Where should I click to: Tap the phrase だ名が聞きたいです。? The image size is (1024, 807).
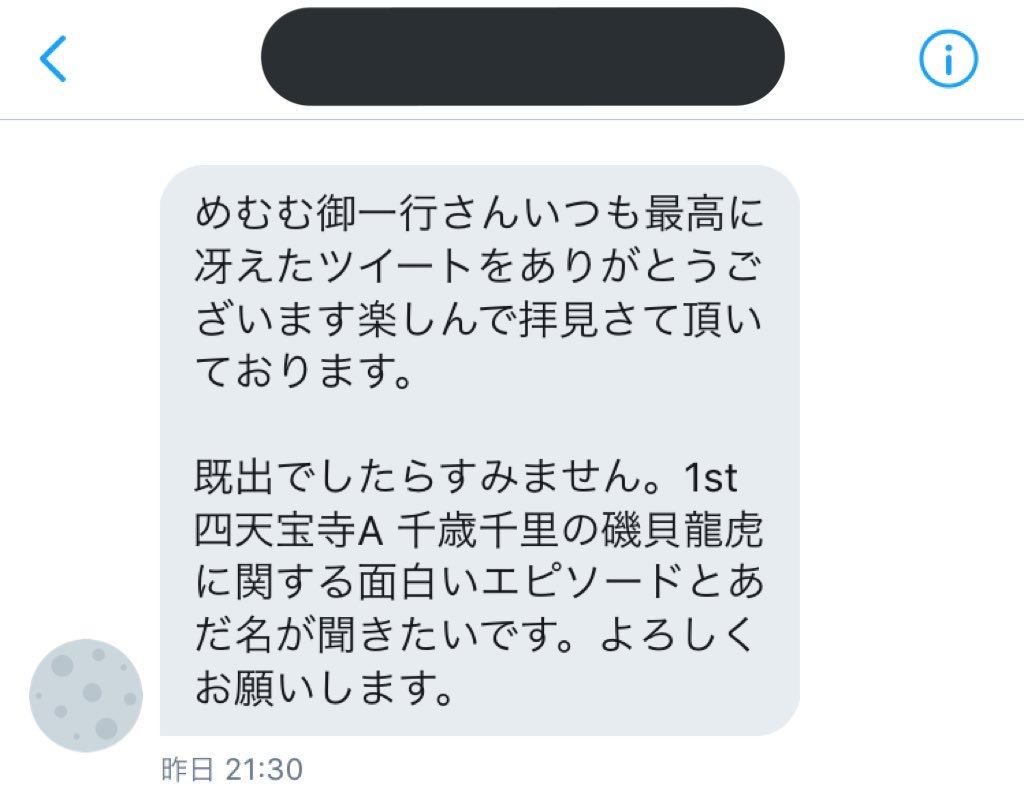pos(385,635)
